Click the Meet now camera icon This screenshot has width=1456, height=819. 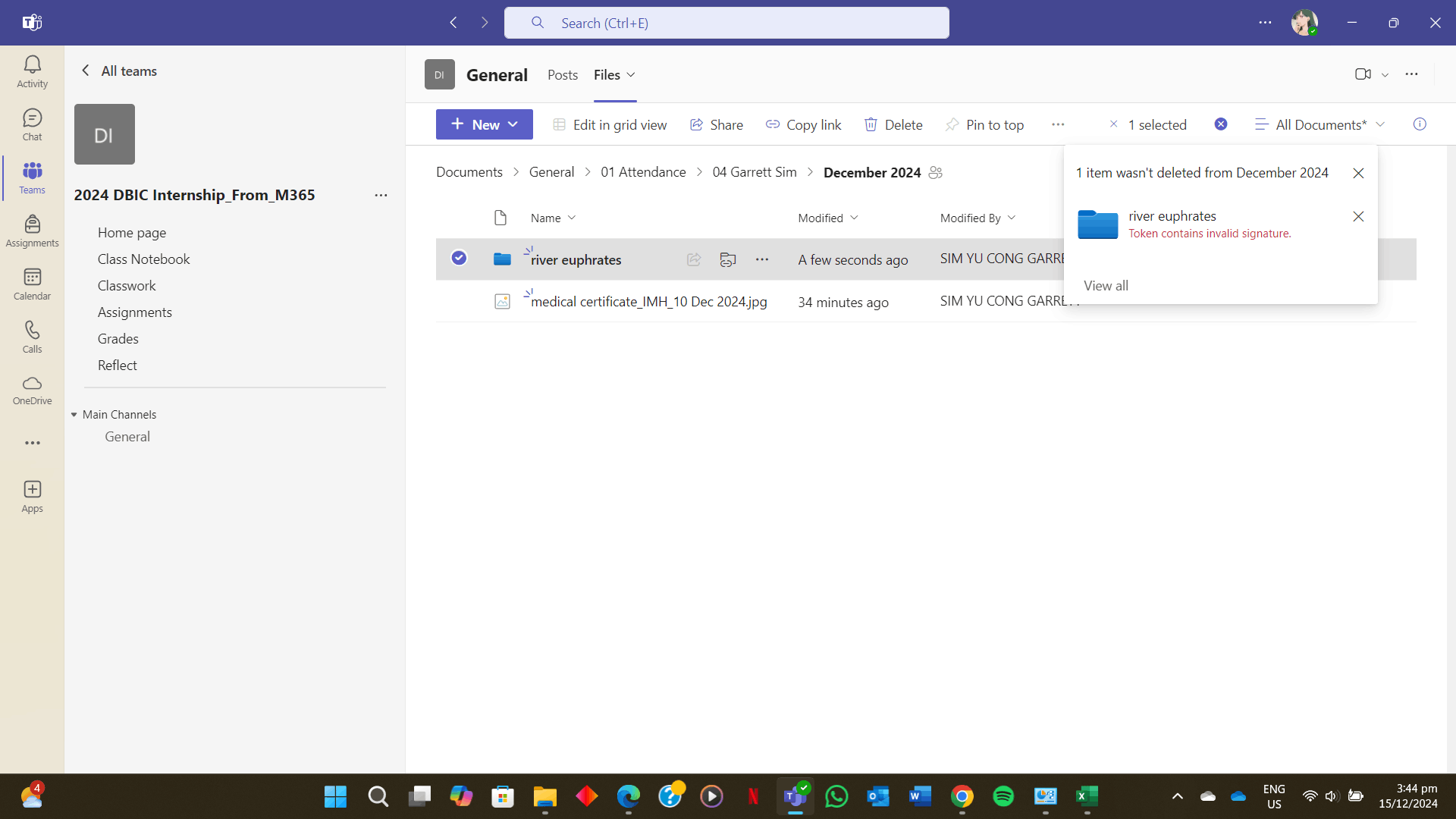(x=1363, y=74)
